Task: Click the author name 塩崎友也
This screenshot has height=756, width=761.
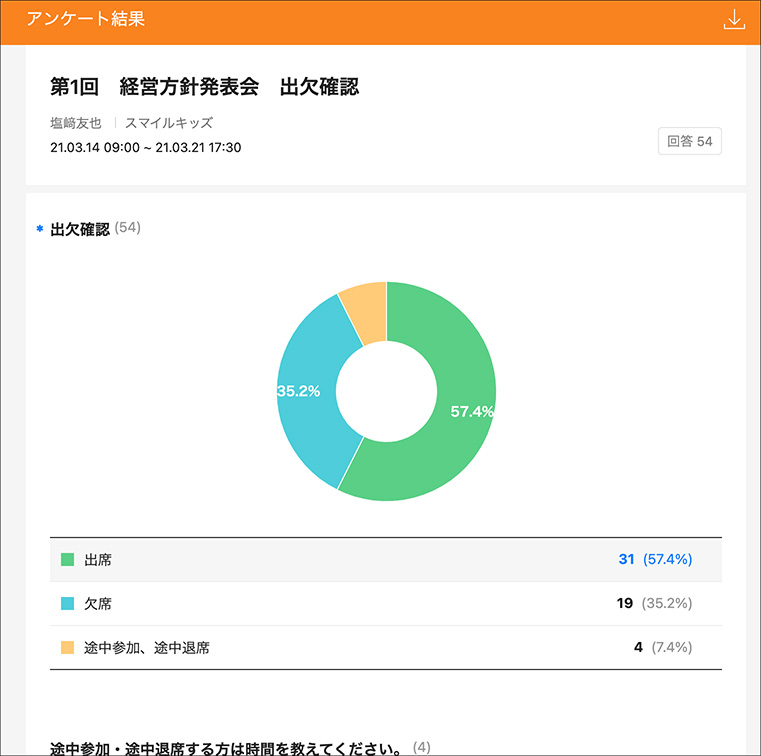Action: tap(77, 124)
